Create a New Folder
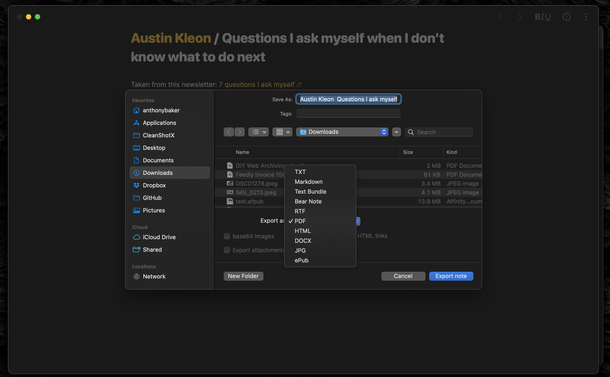 click(x=243, y=276)
